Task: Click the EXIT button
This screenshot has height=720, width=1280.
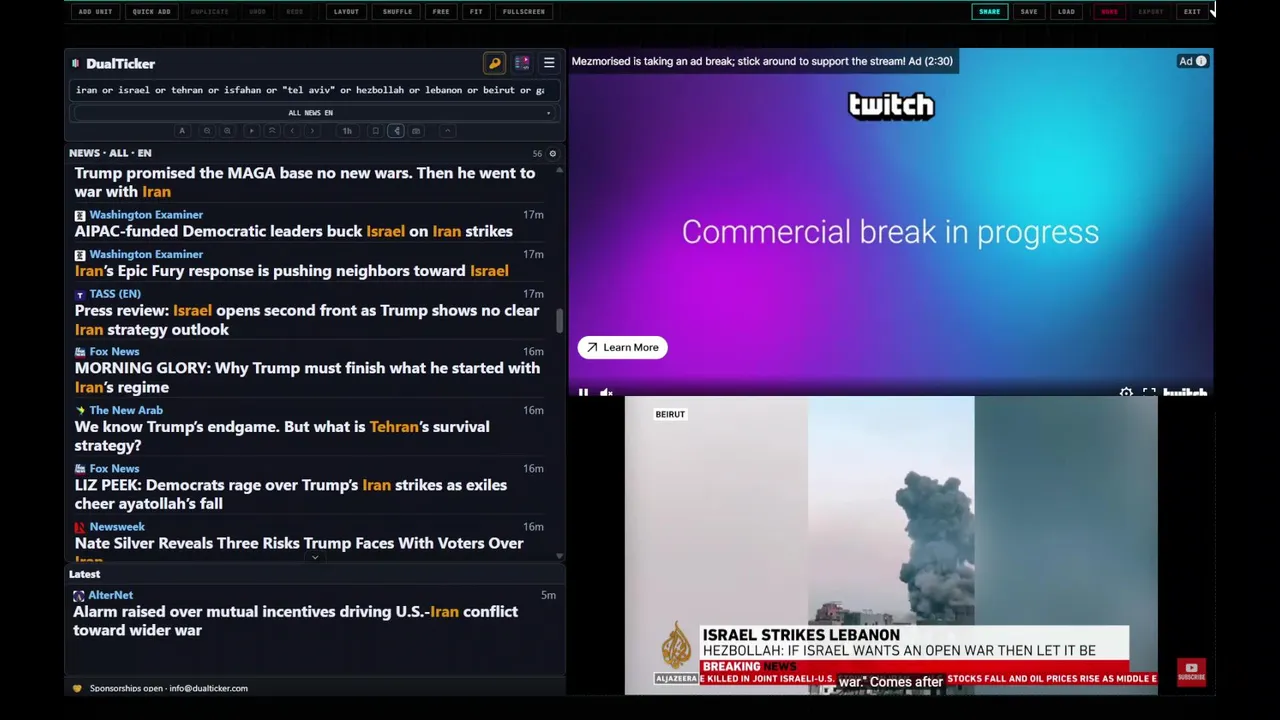Action: click(x=1192, y=12)
